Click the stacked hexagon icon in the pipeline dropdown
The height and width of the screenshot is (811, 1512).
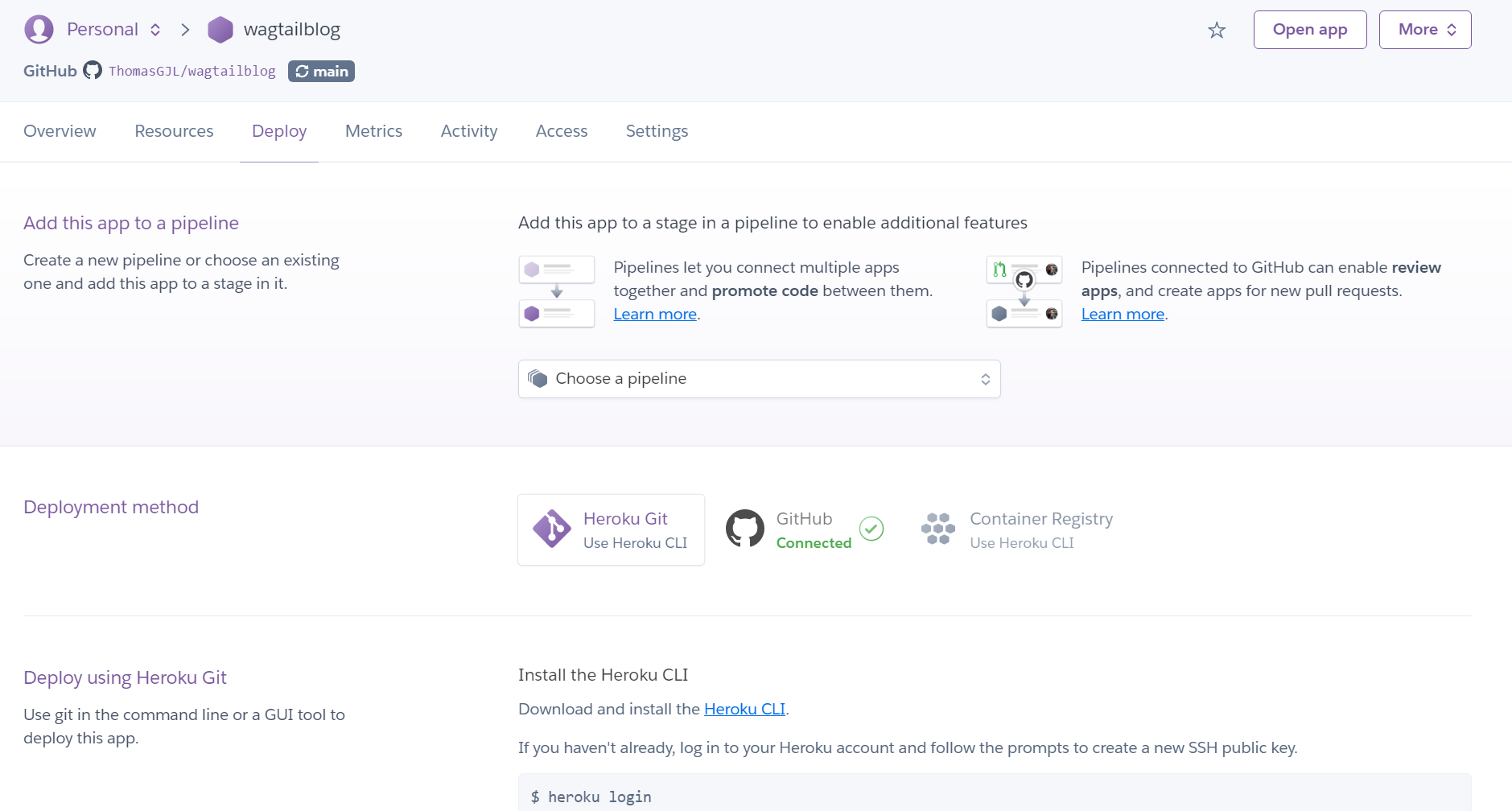coord(538,378)
